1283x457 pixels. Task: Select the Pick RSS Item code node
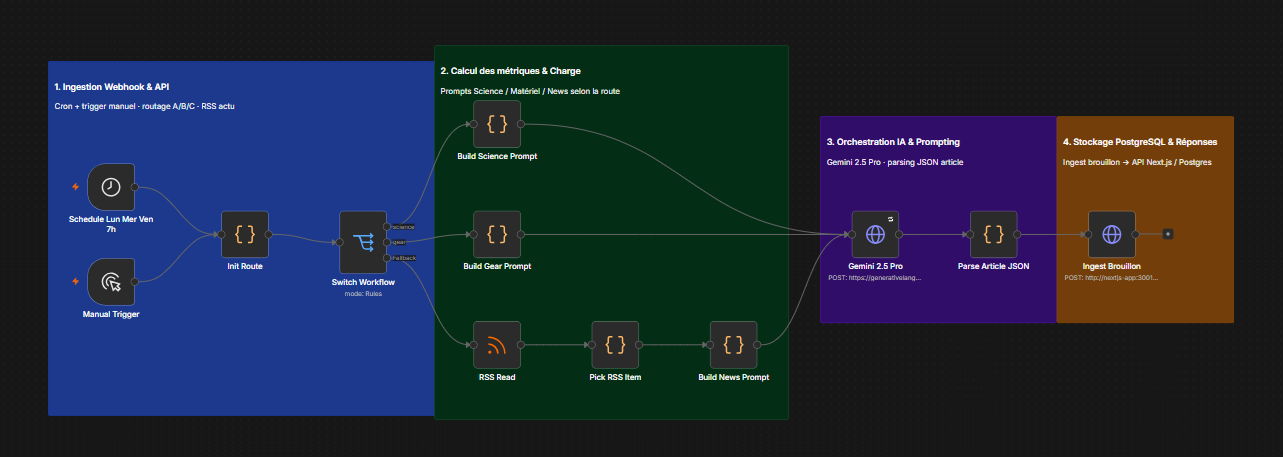[x=615, y=345]
